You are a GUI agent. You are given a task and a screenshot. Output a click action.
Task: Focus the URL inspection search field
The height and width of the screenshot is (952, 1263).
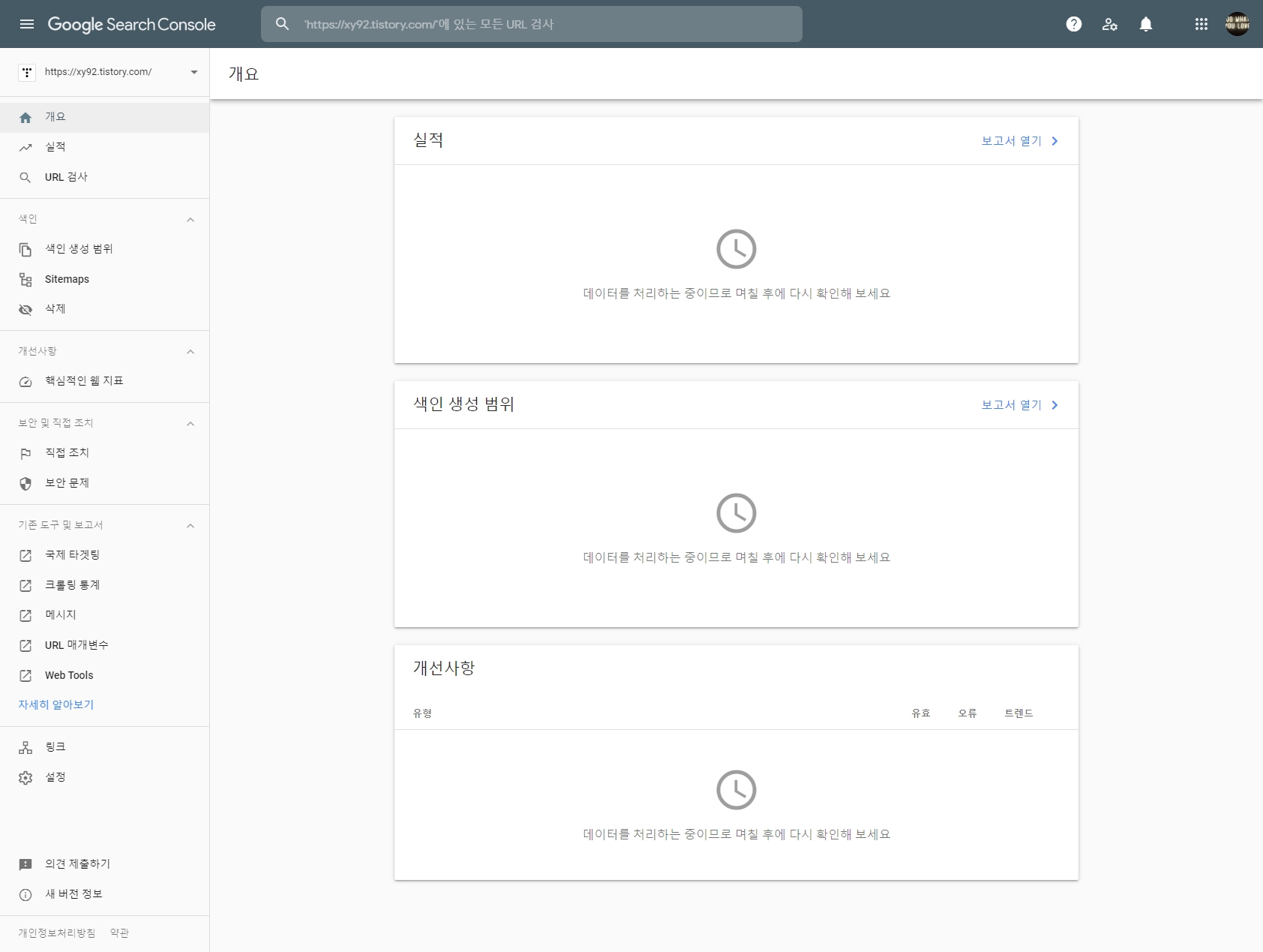[532, 24]
